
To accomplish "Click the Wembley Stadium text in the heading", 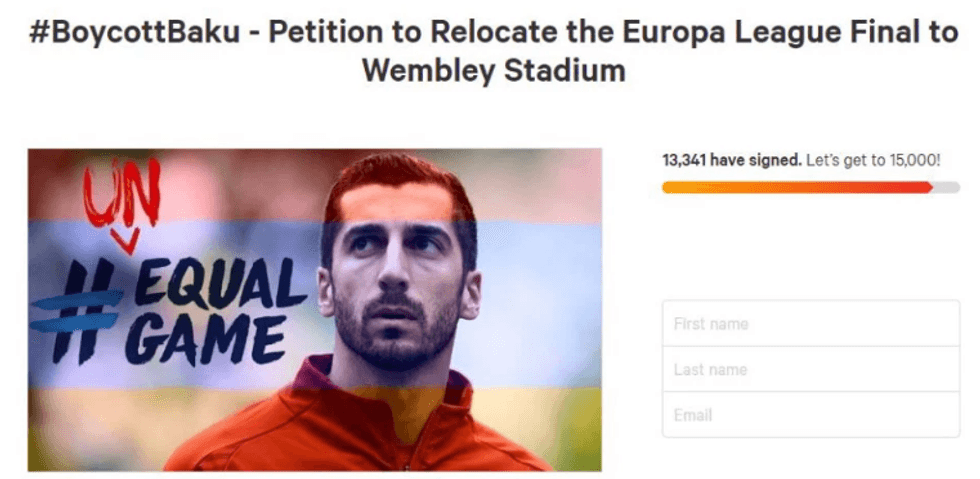I will 493,71.
